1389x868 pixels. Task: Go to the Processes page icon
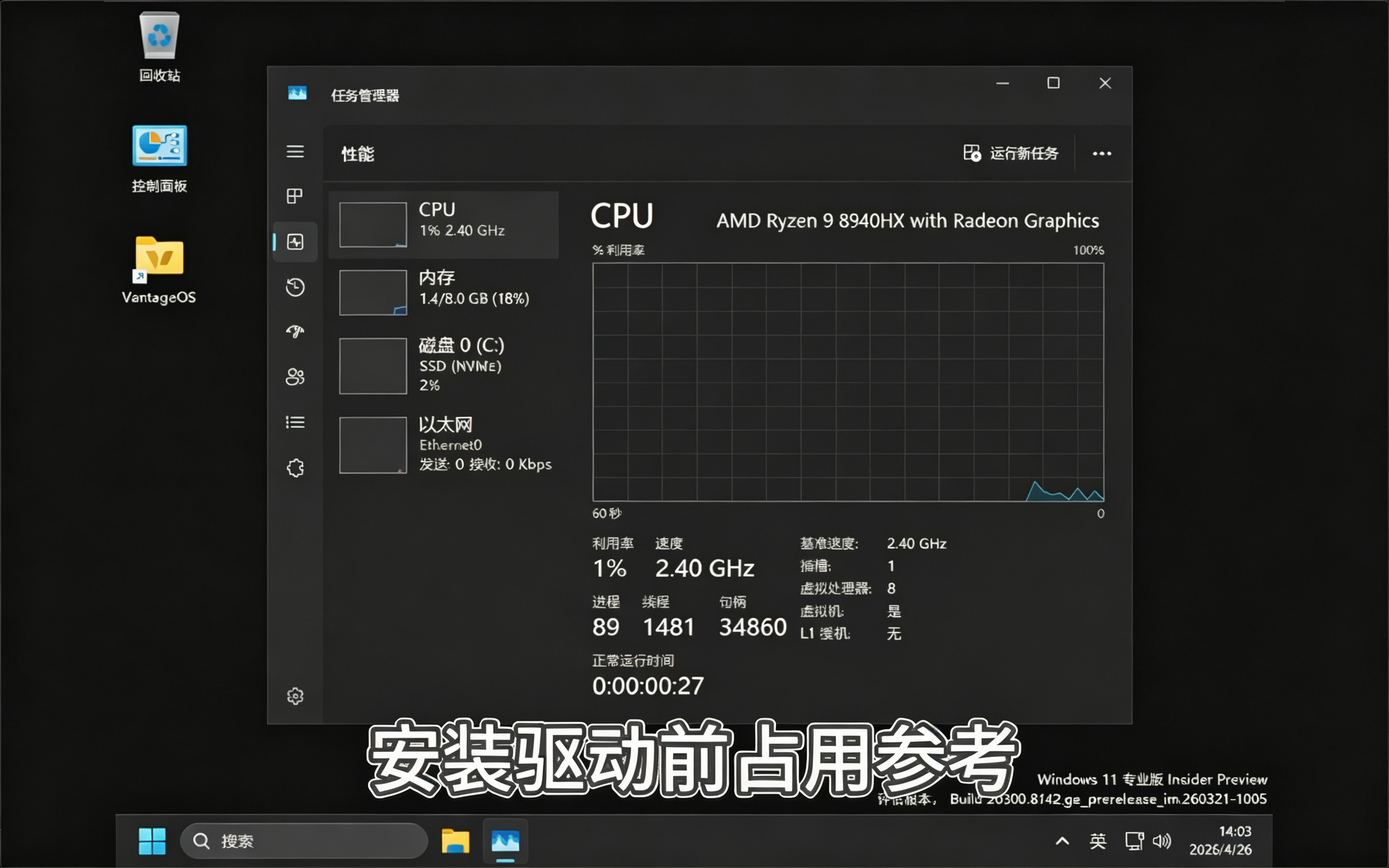point(295,196)
